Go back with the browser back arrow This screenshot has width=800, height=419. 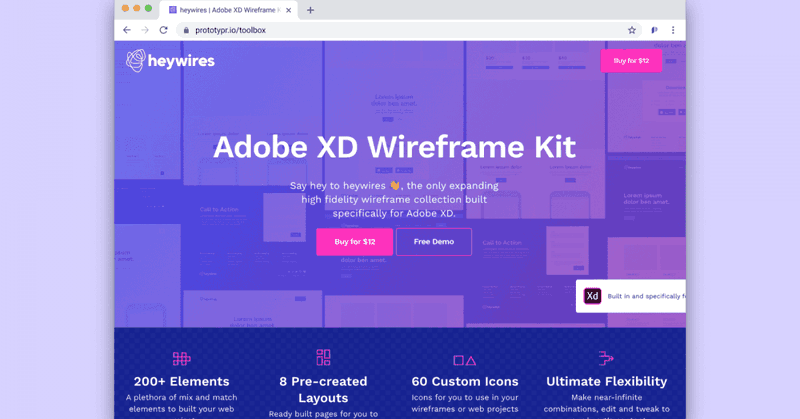127,30
